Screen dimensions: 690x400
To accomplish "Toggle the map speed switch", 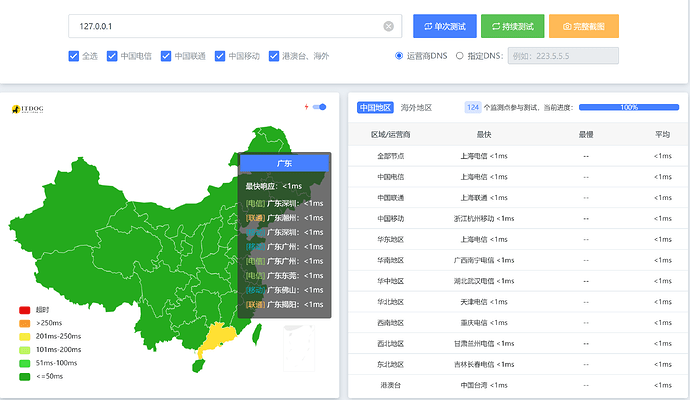I will pyautogui.click(x=319, y=107).
